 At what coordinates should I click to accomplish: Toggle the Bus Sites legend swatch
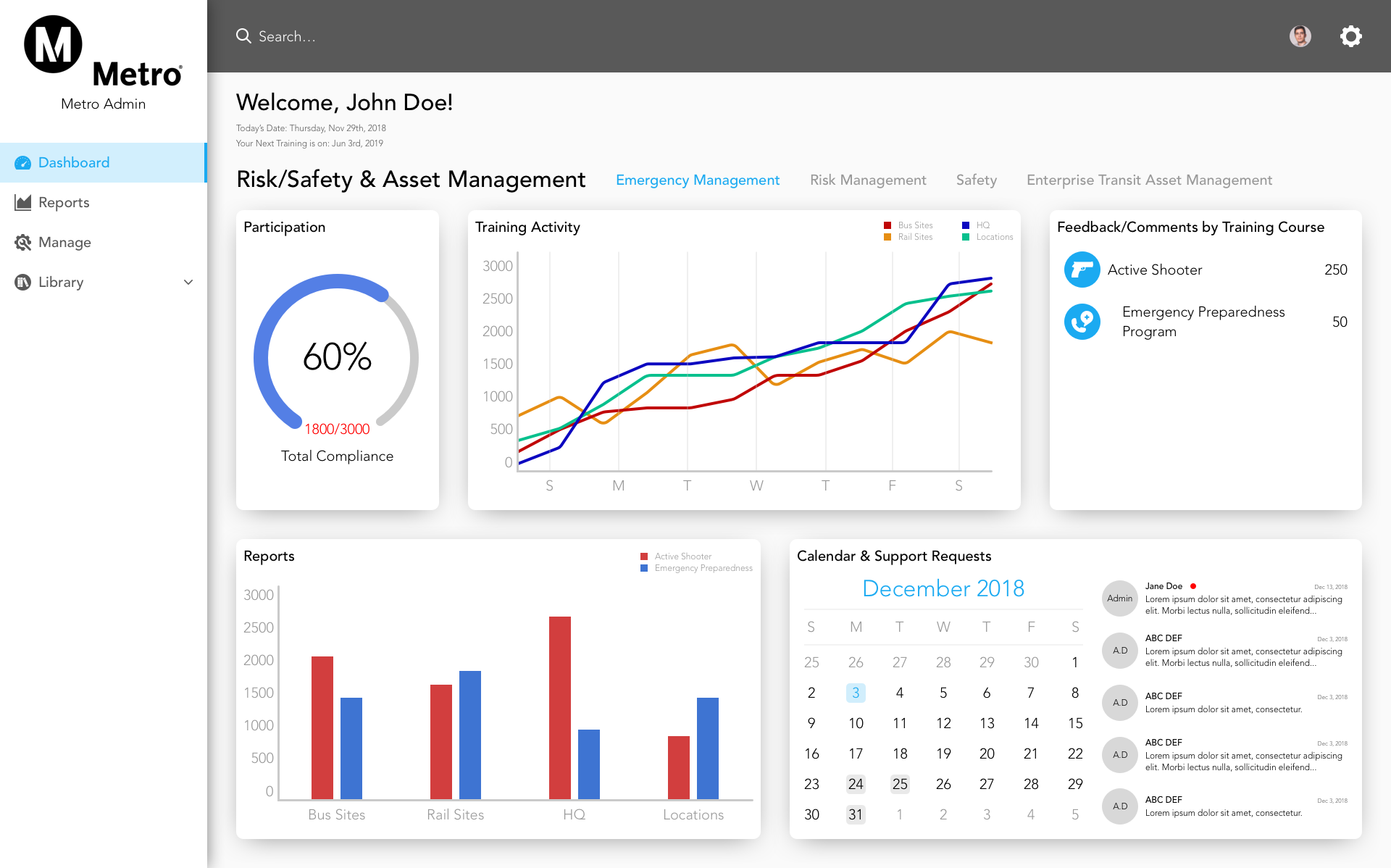(x=887, y=225)
